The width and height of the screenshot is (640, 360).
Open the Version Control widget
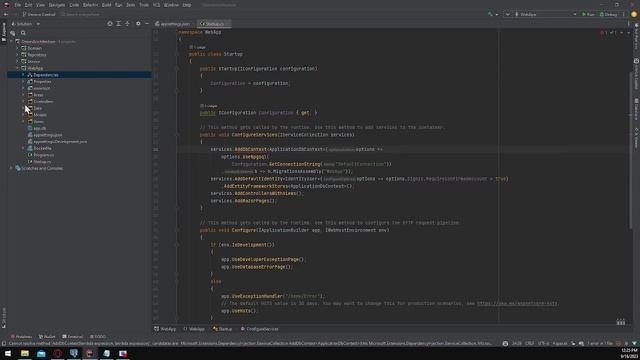click(x=39, y=14)
